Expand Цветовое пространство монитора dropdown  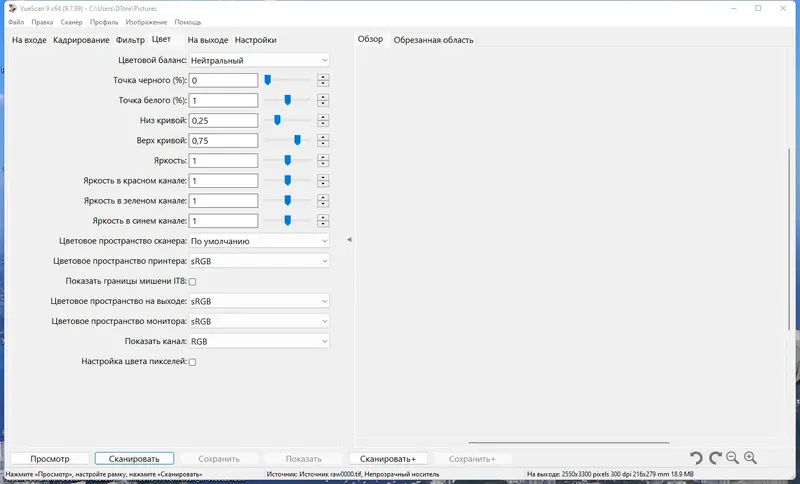[x=259, y=321]
